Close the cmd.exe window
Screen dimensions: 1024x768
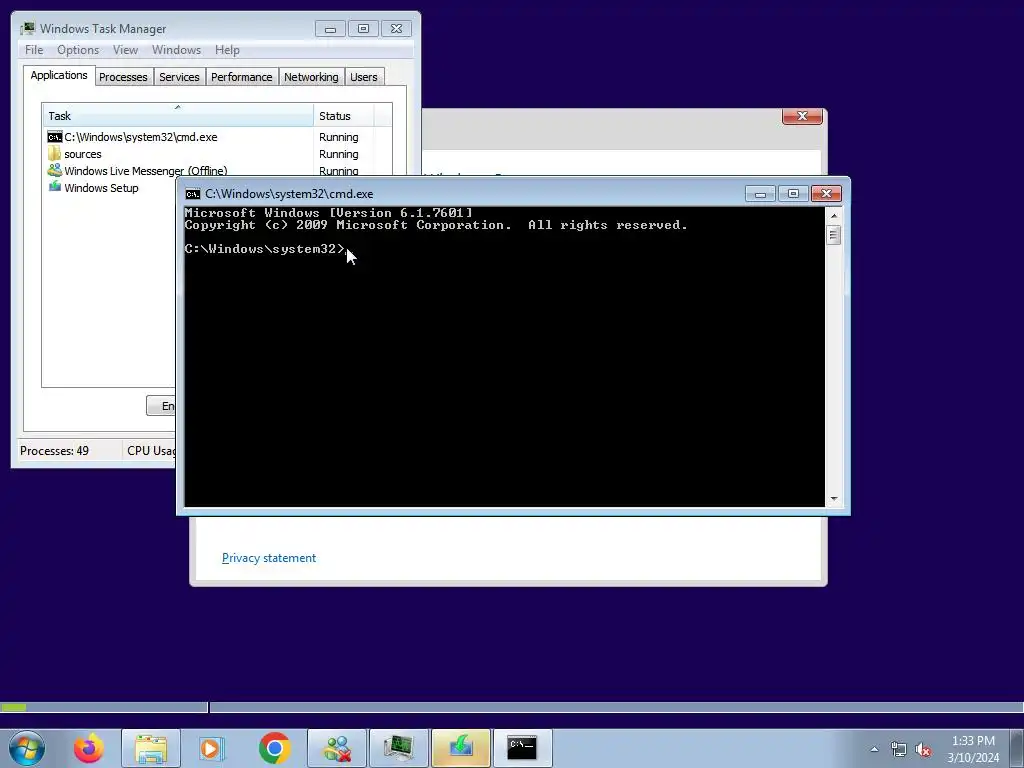click(x=826, y=194)
